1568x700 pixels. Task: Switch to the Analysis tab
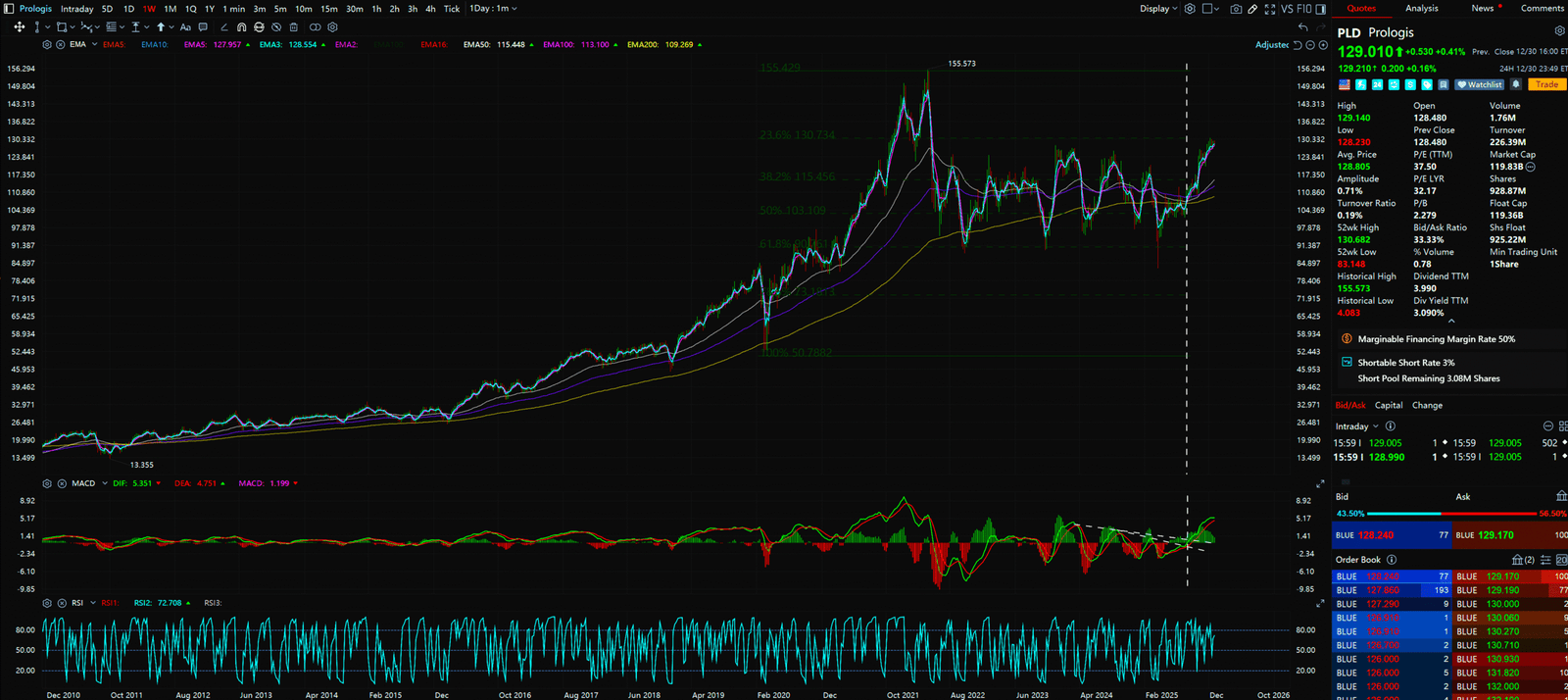tap(1421, 8)
